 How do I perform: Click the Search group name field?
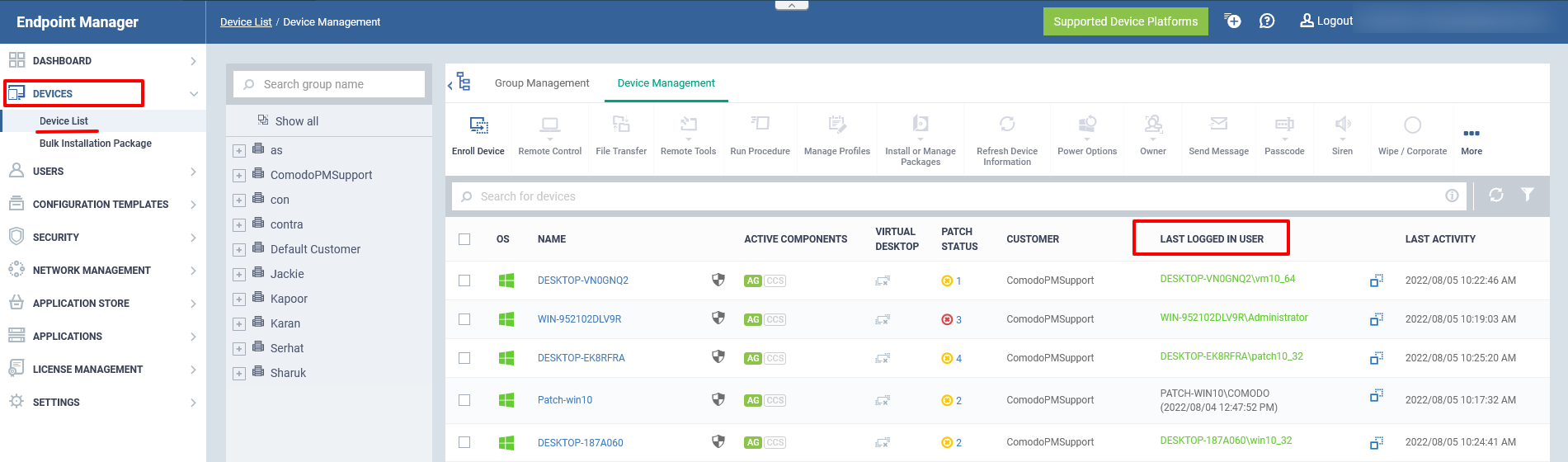(x=329, y=84)
